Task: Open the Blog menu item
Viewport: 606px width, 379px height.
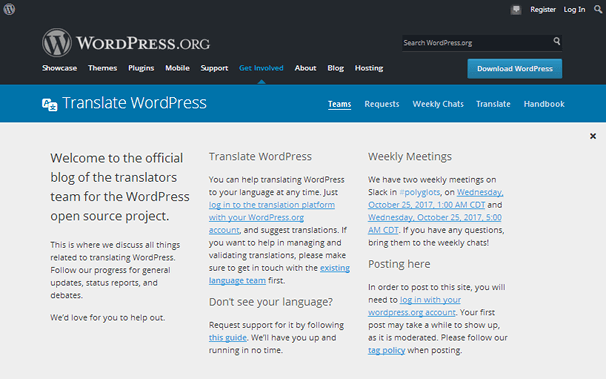Action: click(x=335, y=68)
